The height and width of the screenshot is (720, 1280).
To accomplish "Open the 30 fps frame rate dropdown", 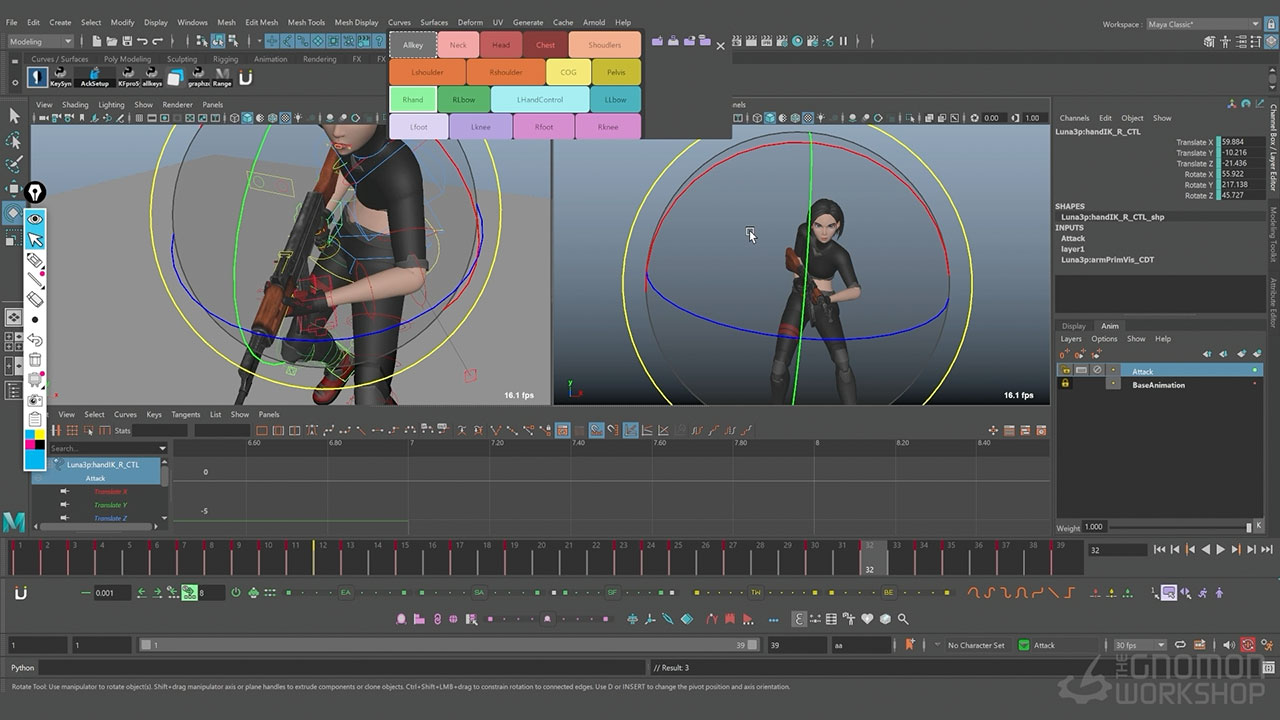I will (1139, 645).
